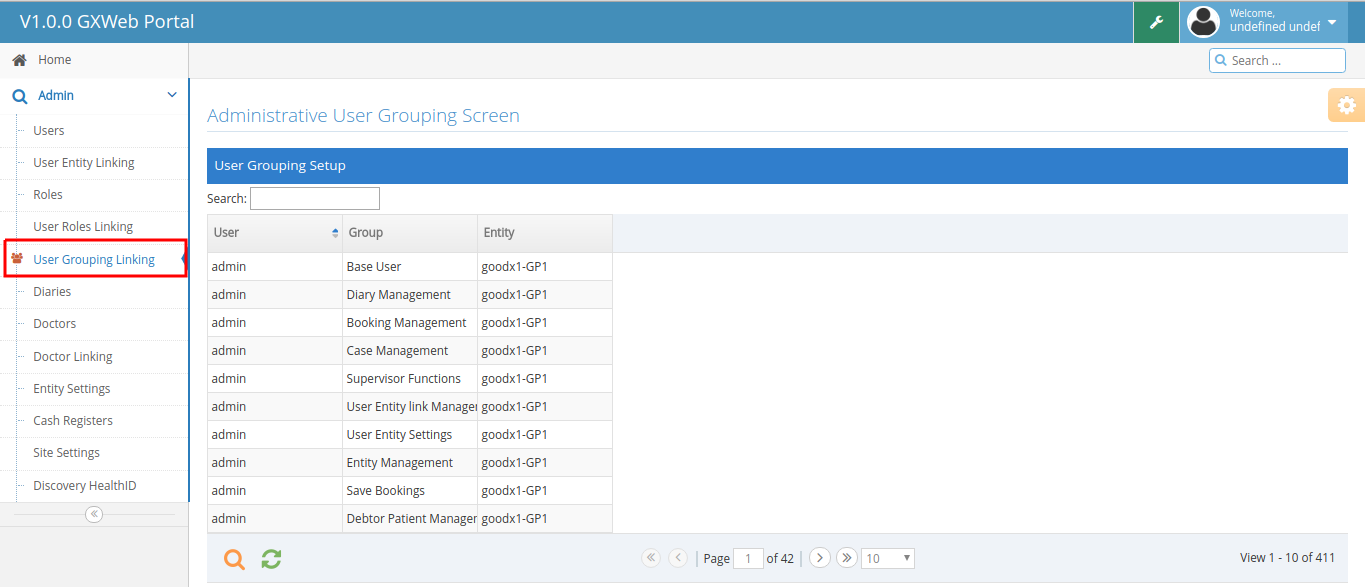Screen dimensions: 1365x587
Task: Open the orange settings gear panel
Action: tap(1346, 105)
